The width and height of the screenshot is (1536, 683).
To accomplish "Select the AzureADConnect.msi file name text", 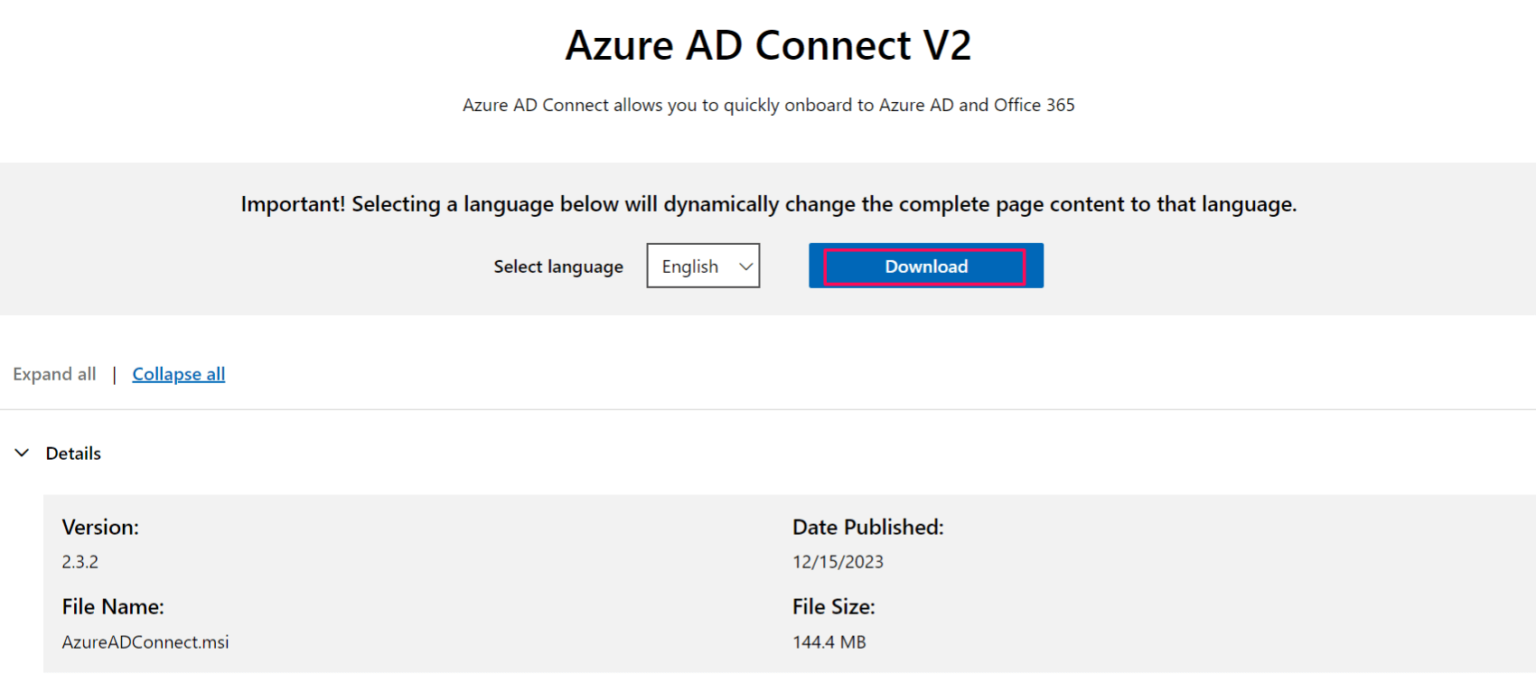I will click(145, 641).
